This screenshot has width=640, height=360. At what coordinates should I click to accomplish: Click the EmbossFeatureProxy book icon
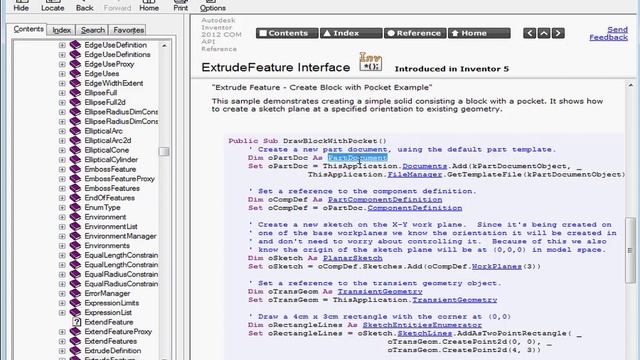(75, 179)
